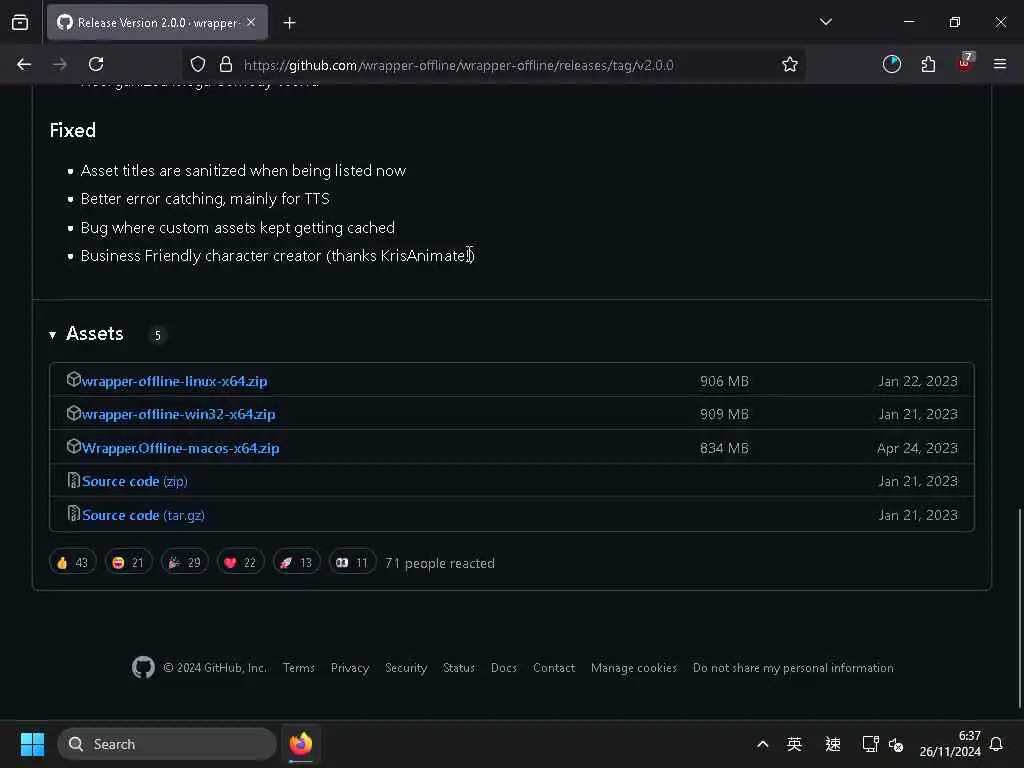
Task: Open the Extensions puzzle icon
Action: pyautogui.click(x=928, y=64)
